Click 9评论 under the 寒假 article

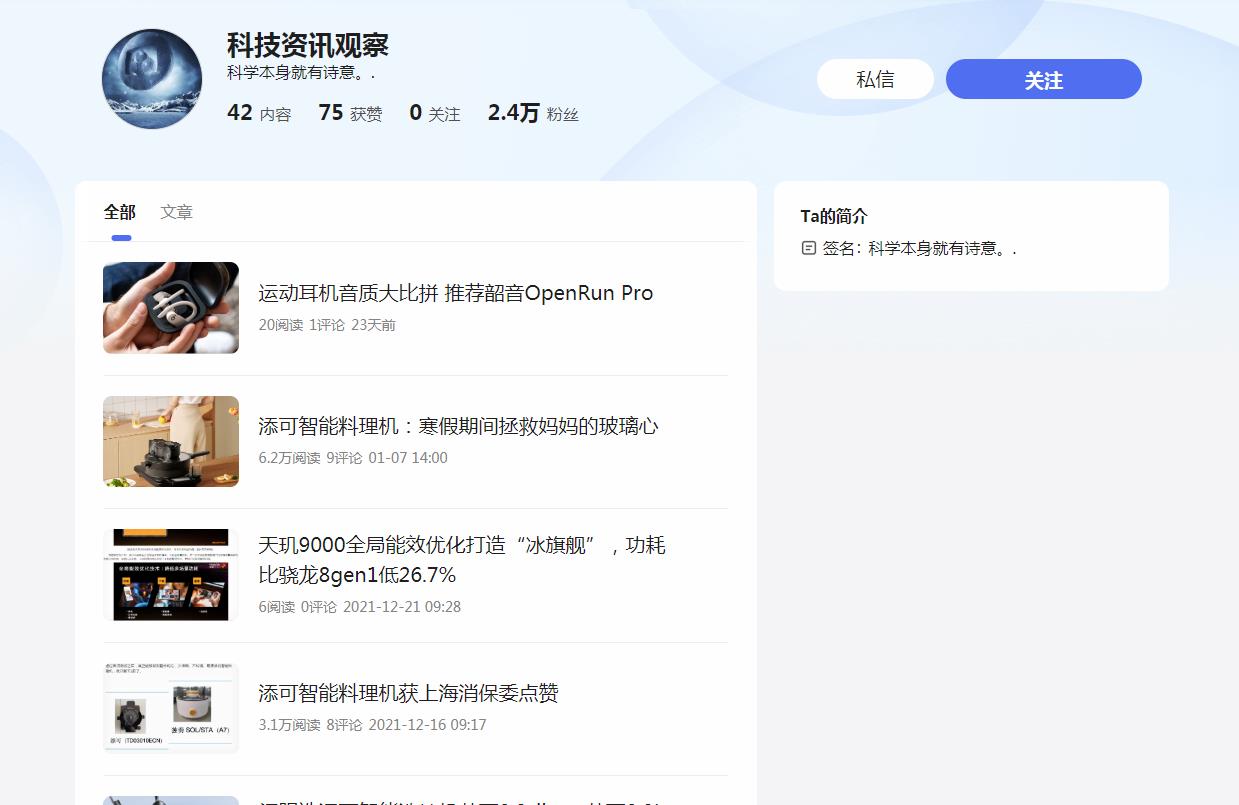[x=344, y=458]
